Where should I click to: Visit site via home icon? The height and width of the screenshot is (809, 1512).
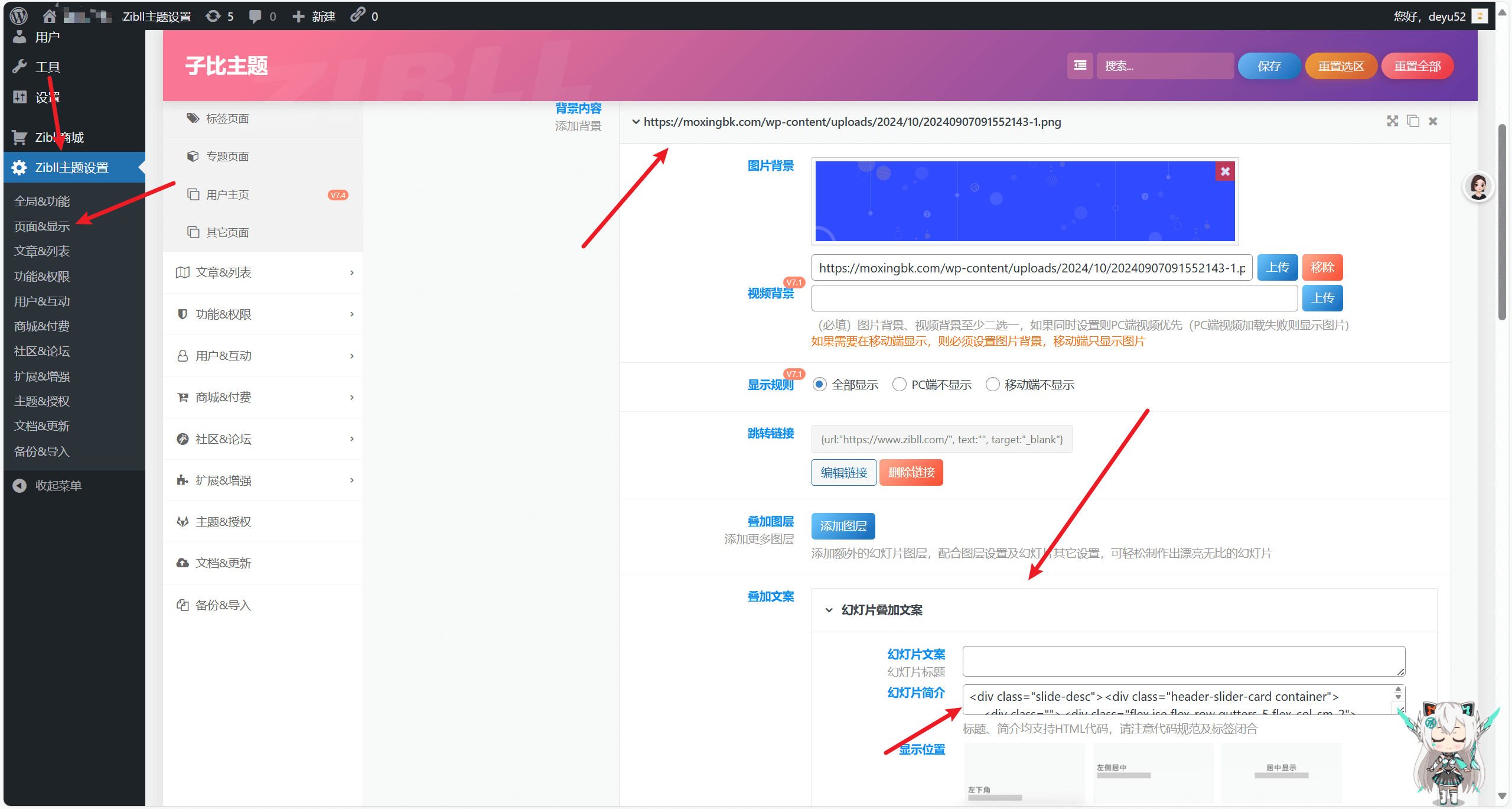coord(50,16)
